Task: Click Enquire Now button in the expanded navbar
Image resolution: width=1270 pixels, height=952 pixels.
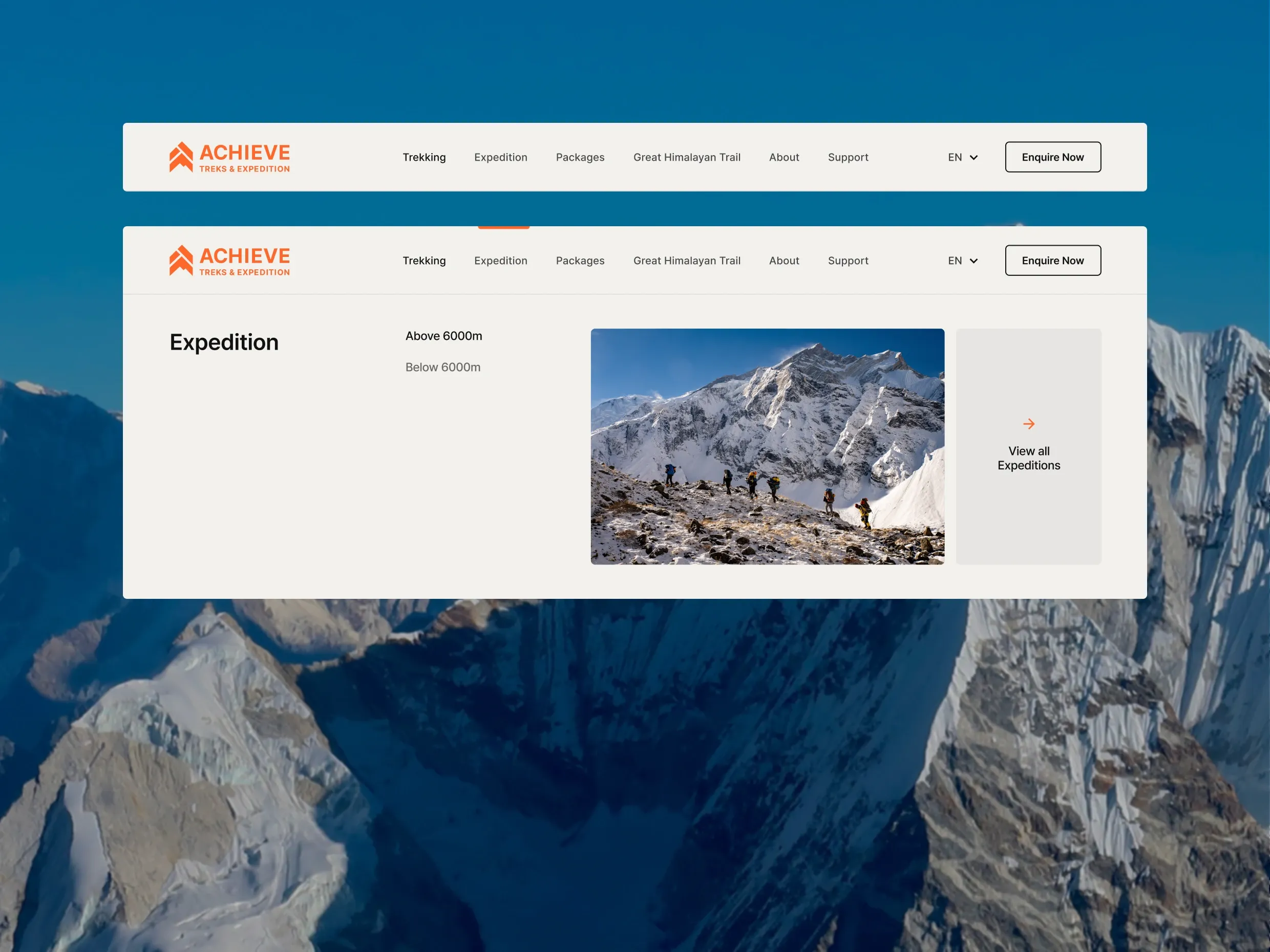Action: [1052, 260]
